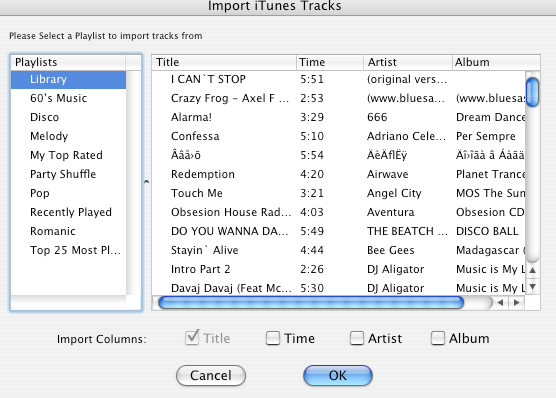Click the vertical scrollbar down arrow
Screen dimensions: 556x398
[x=532, y=286]
